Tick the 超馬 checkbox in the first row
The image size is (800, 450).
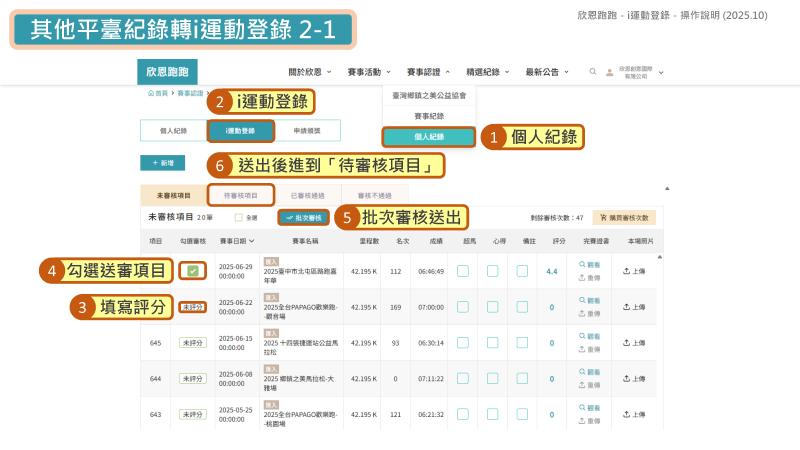click(x=462, y=270)
